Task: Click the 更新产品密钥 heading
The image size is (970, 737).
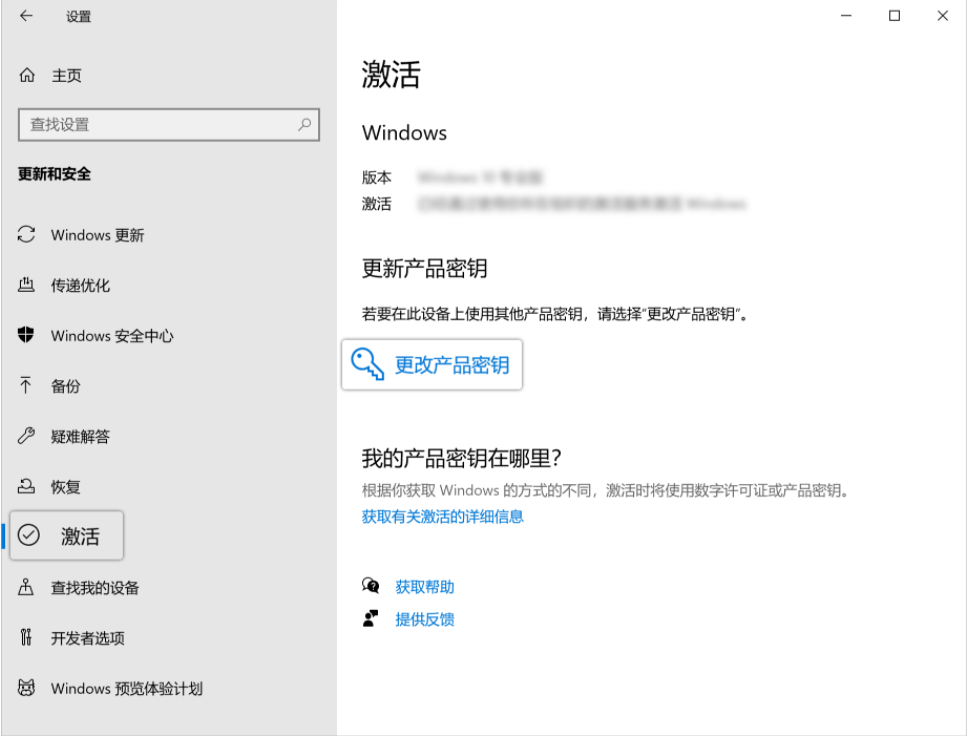Action: pos(424,269)
